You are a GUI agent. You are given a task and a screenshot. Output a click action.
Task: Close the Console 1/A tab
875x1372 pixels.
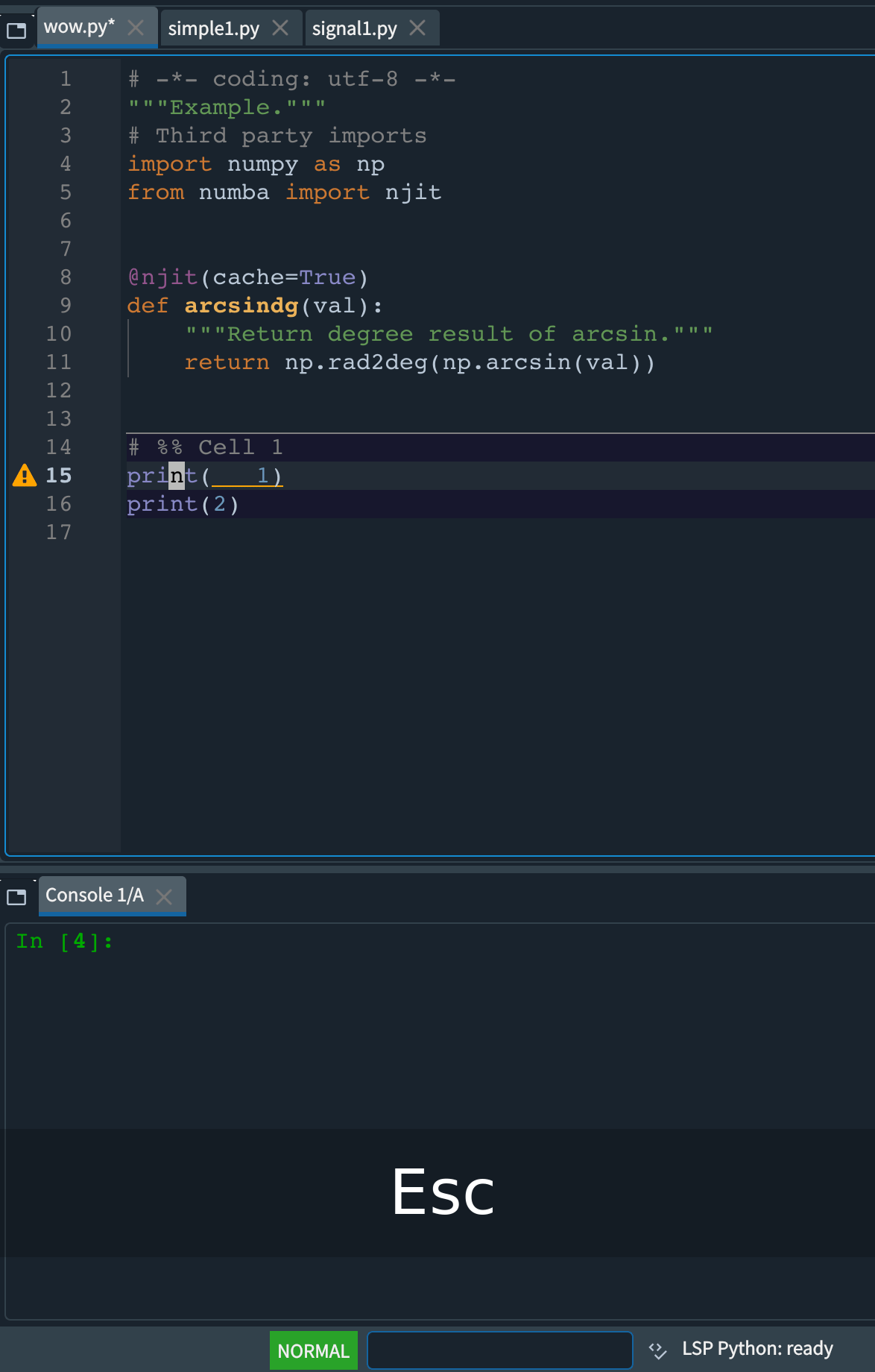pyautogui.click(x=164, y=896)
